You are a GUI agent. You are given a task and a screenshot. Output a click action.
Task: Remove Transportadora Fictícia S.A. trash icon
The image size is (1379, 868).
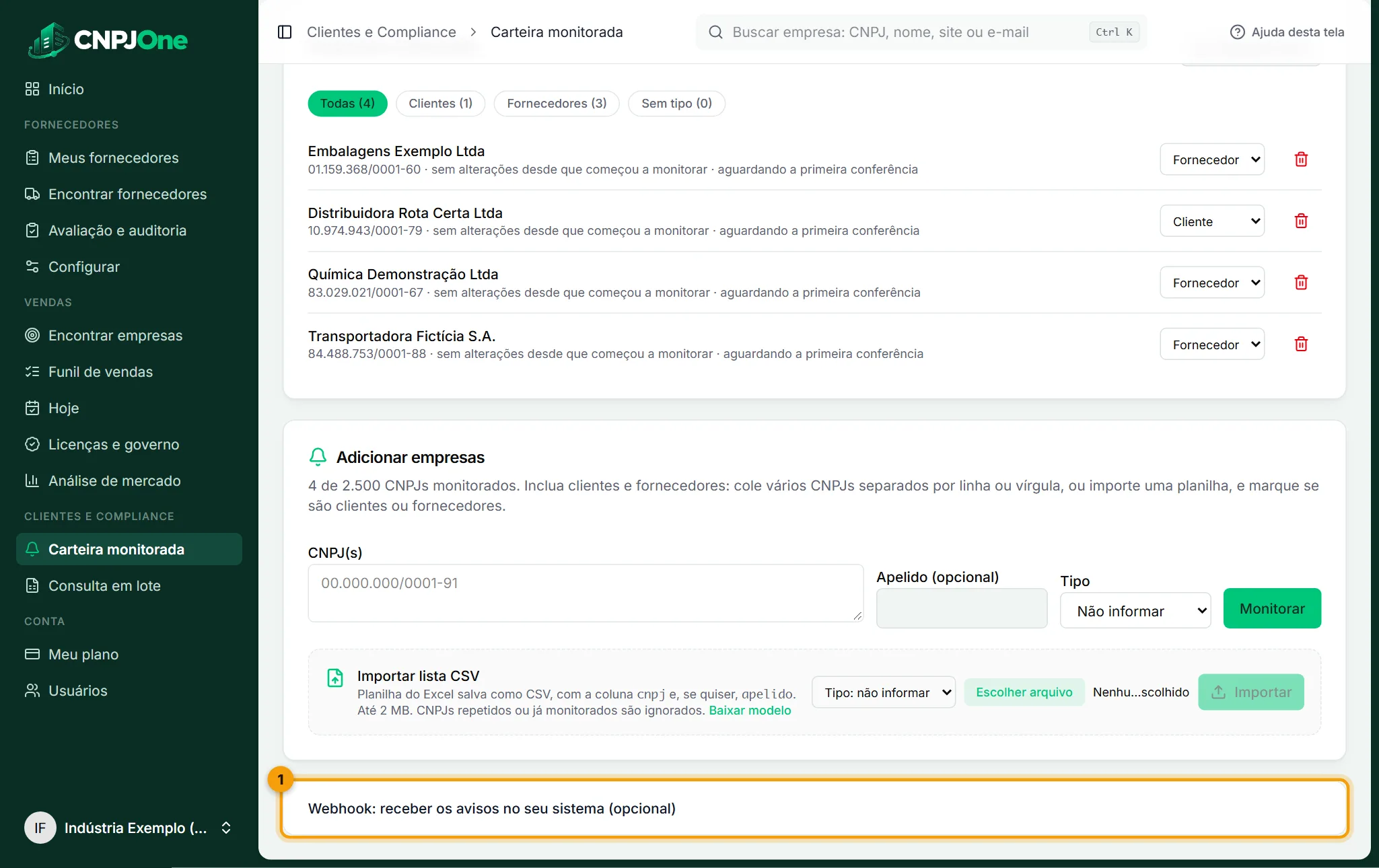[1301, 345]
